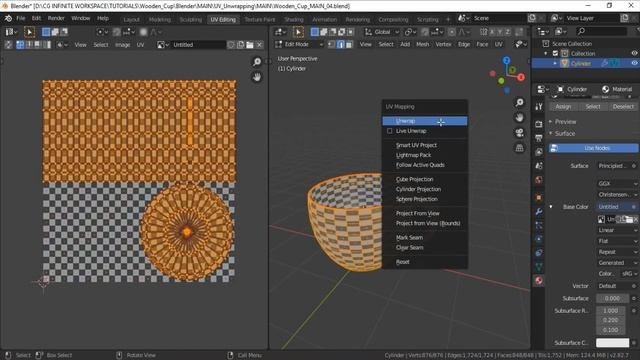The width and height of the screenshot is (640, 360).
Task: Open the Render properties tab
Action: [x=539, y=124]
